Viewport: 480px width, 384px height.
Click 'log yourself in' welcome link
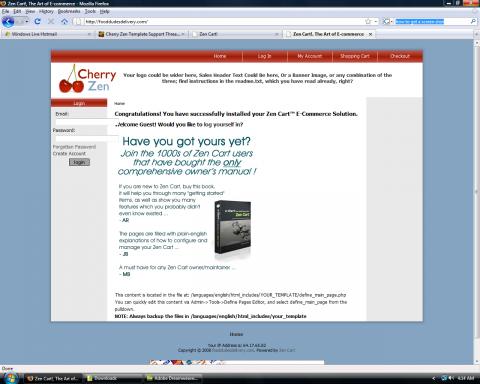click(223, 124)
